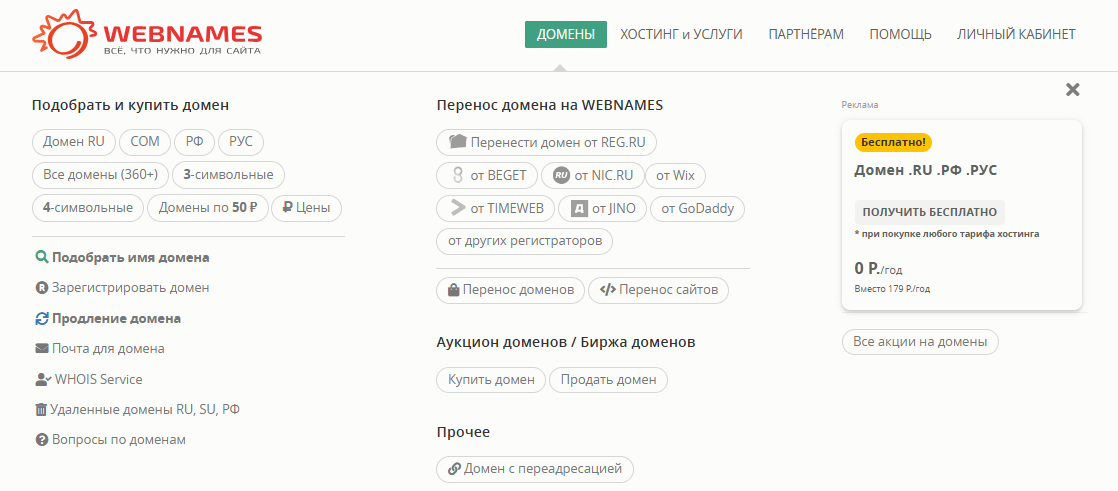Open the ПОМОЩЬ menu
Screen dimensions: 1118x491
[901, 34]
